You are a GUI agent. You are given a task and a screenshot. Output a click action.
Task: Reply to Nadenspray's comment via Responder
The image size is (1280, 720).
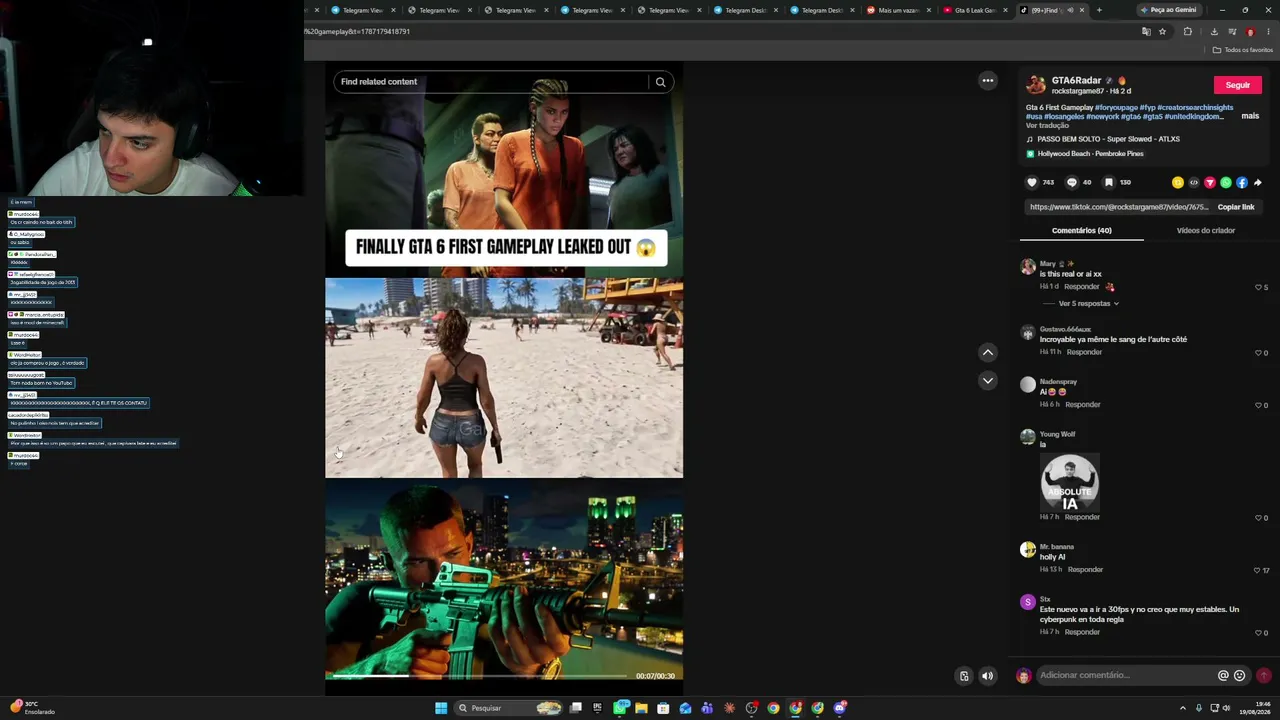(x=1082, y=405)
